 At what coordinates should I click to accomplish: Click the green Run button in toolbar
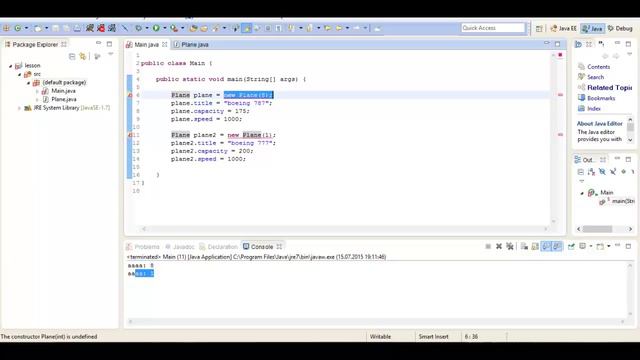tap(156, 28)
